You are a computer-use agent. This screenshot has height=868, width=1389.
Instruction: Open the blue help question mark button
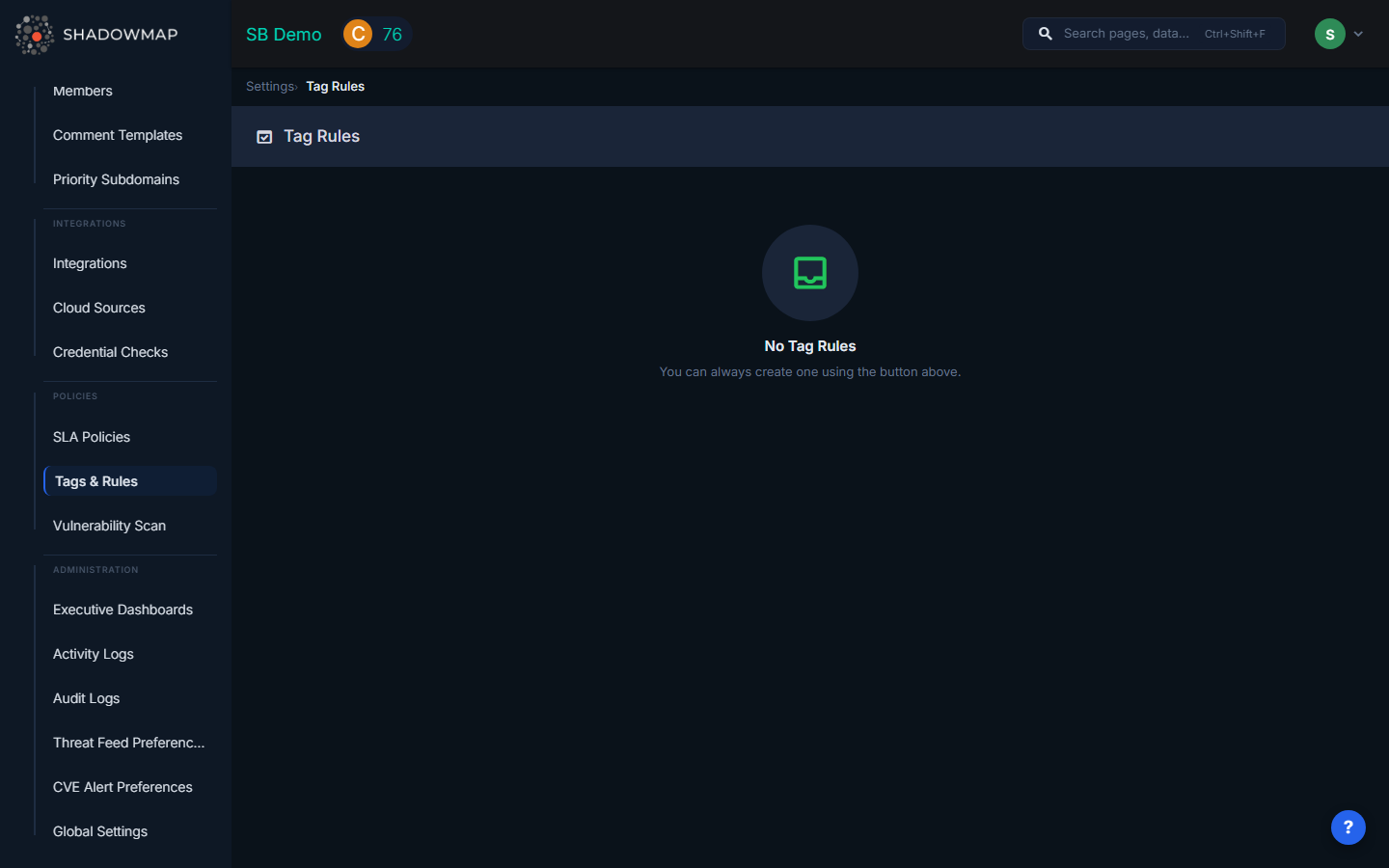click(1348, 827)
